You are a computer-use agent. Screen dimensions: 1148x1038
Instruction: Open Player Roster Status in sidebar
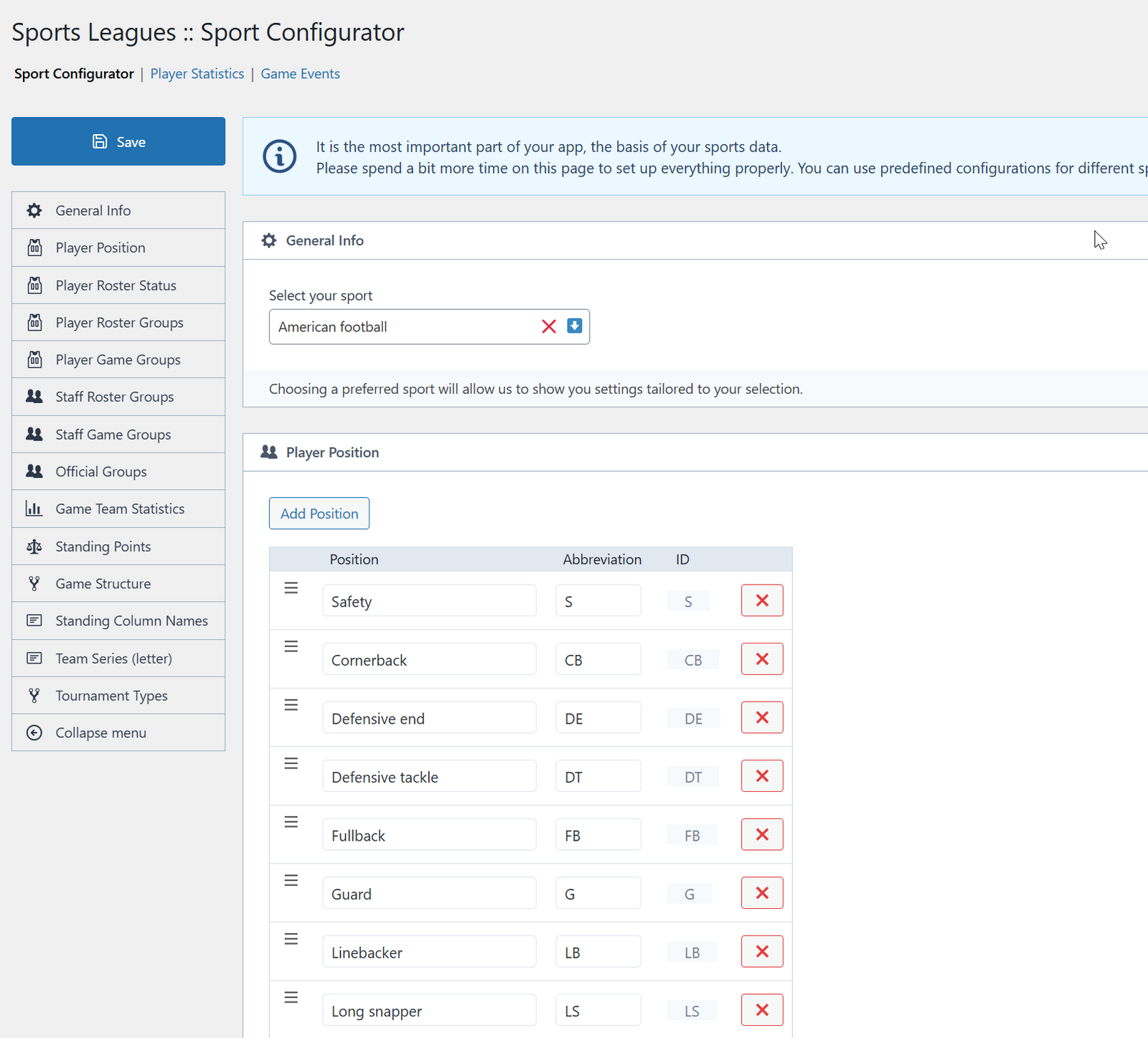coord(116,286)
